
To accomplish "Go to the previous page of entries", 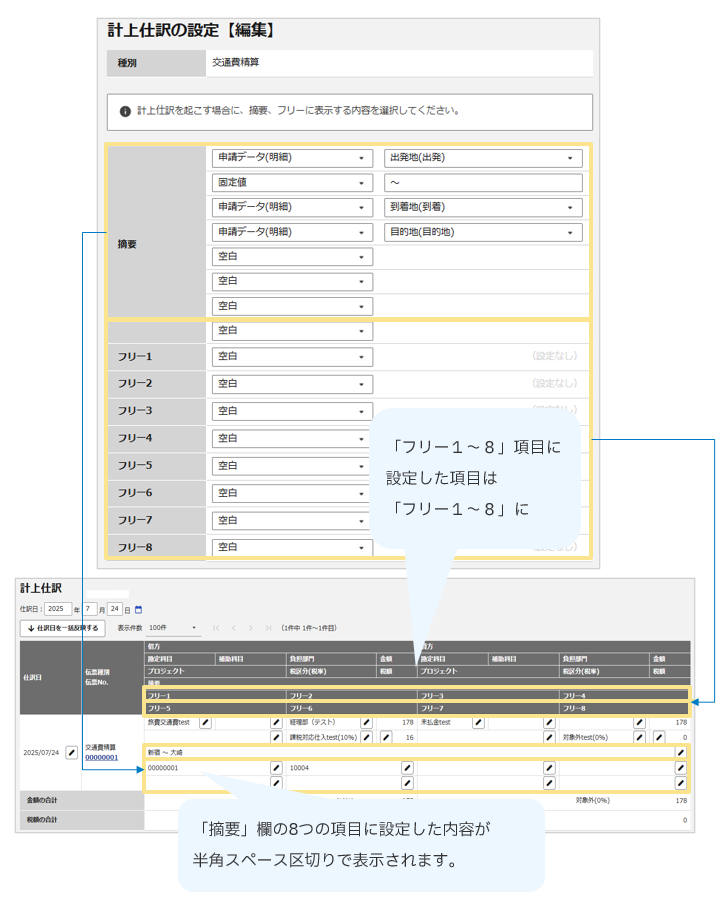I will pyautogui.click(x=234, y=628).
